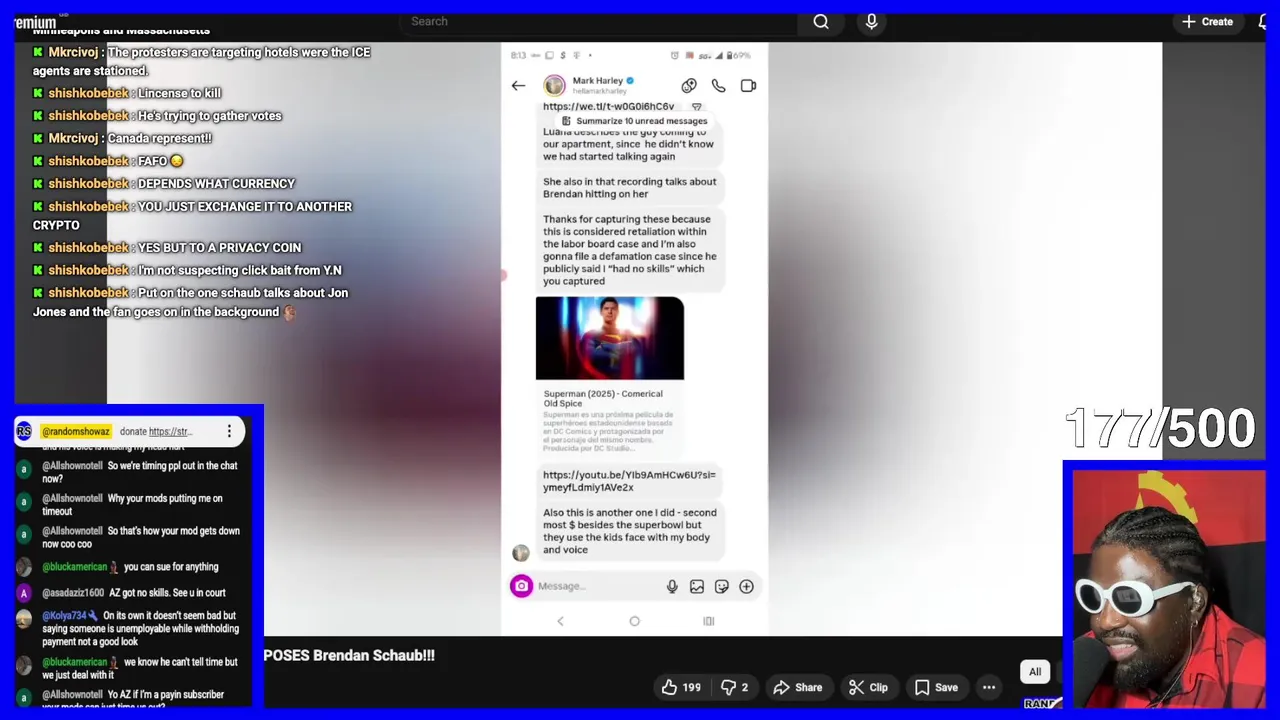Image resolution: width=1280 pixels, height=720 pixels.
Task: Click the YouTube search magnifier button
Action: coord(821,21)
